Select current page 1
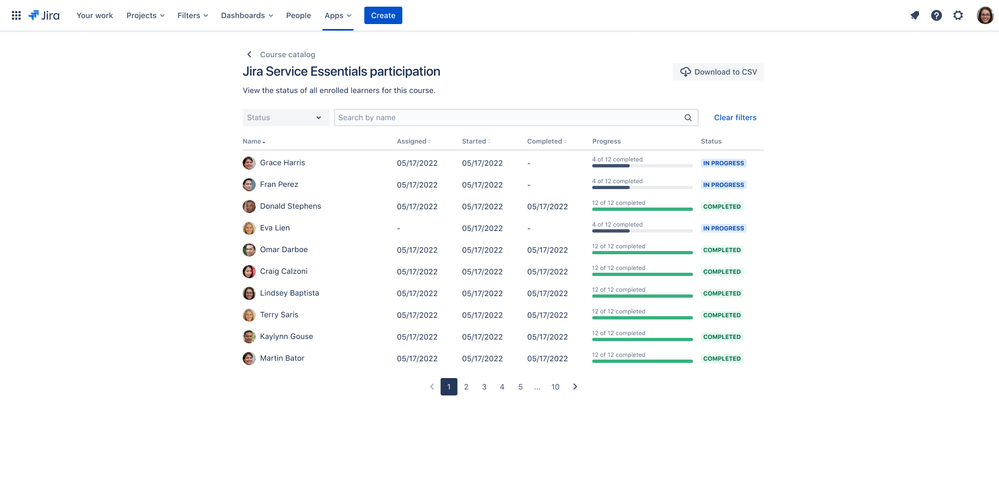Image resolution: width=999 pixels, height=489 pixels. point(449,386)
